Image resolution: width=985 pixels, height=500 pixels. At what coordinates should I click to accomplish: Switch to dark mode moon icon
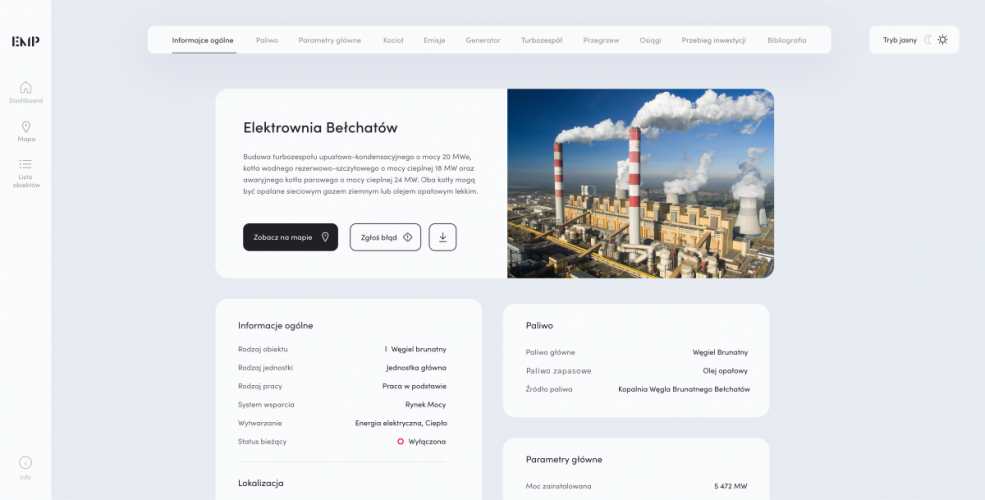[927, 40]
